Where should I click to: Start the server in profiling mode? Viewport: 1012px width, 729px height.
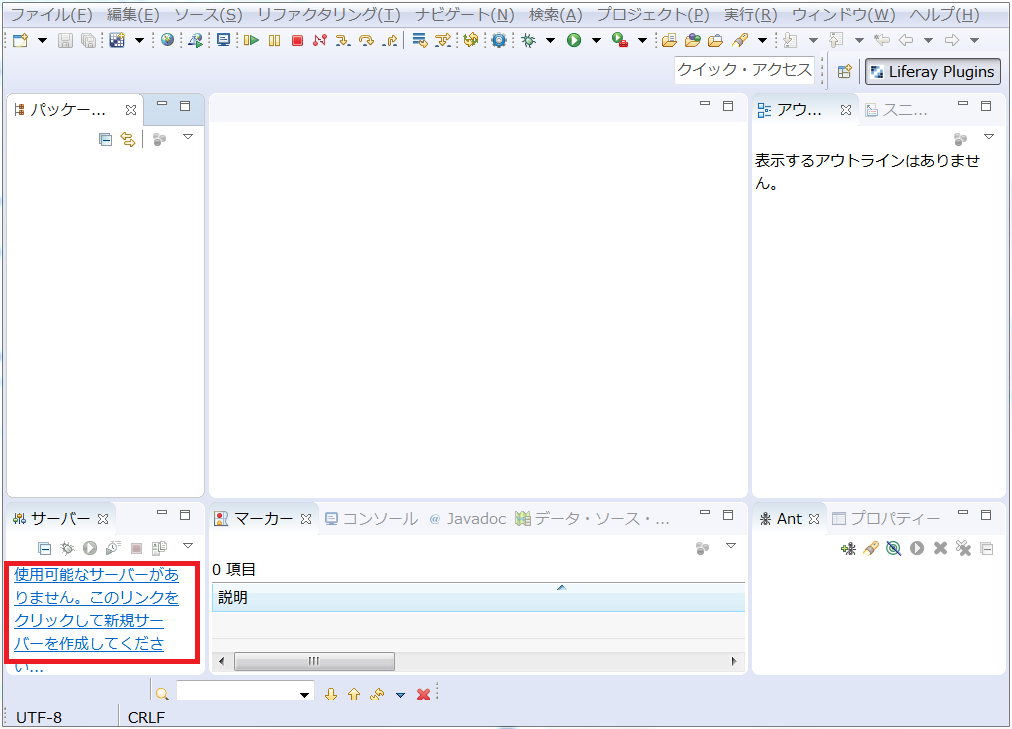point(111,548)
